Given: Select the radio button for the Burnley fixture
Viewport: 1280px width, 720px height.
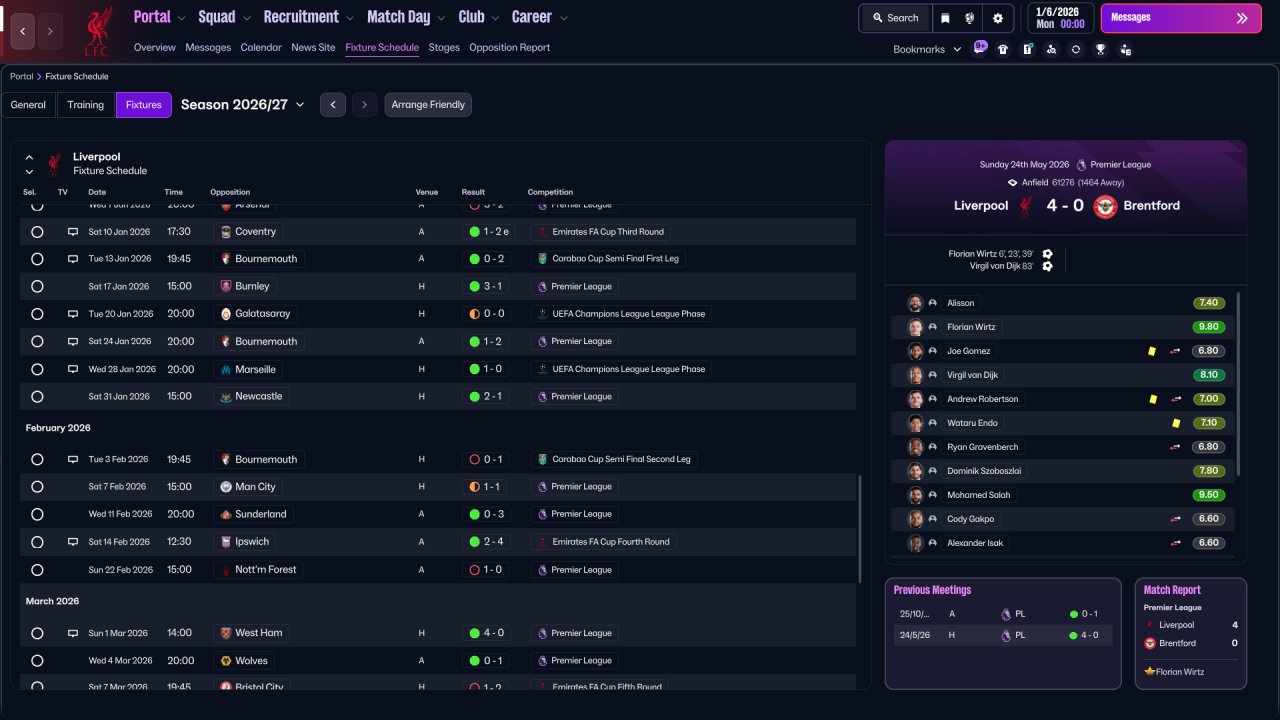Looking at the screenshot, I should 37,286.
